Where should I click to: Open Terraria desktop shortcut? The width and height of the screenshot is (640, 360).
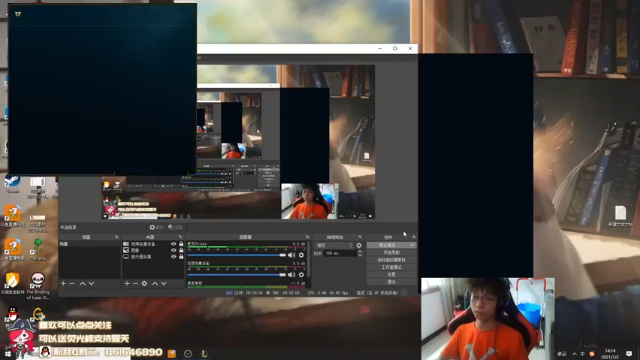click(38, 249)
